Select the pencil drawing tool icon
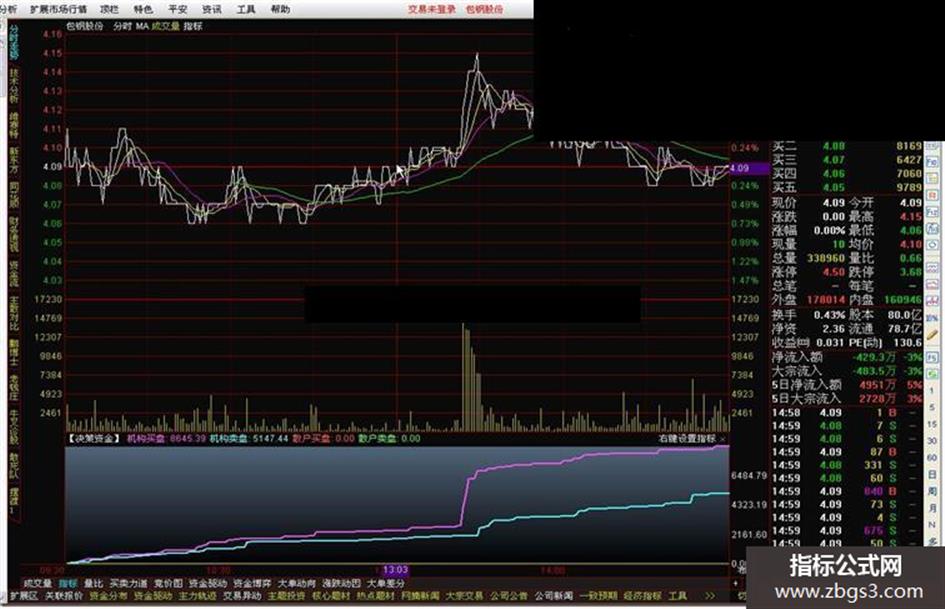 pyautogui.click(x=932, y=335)
